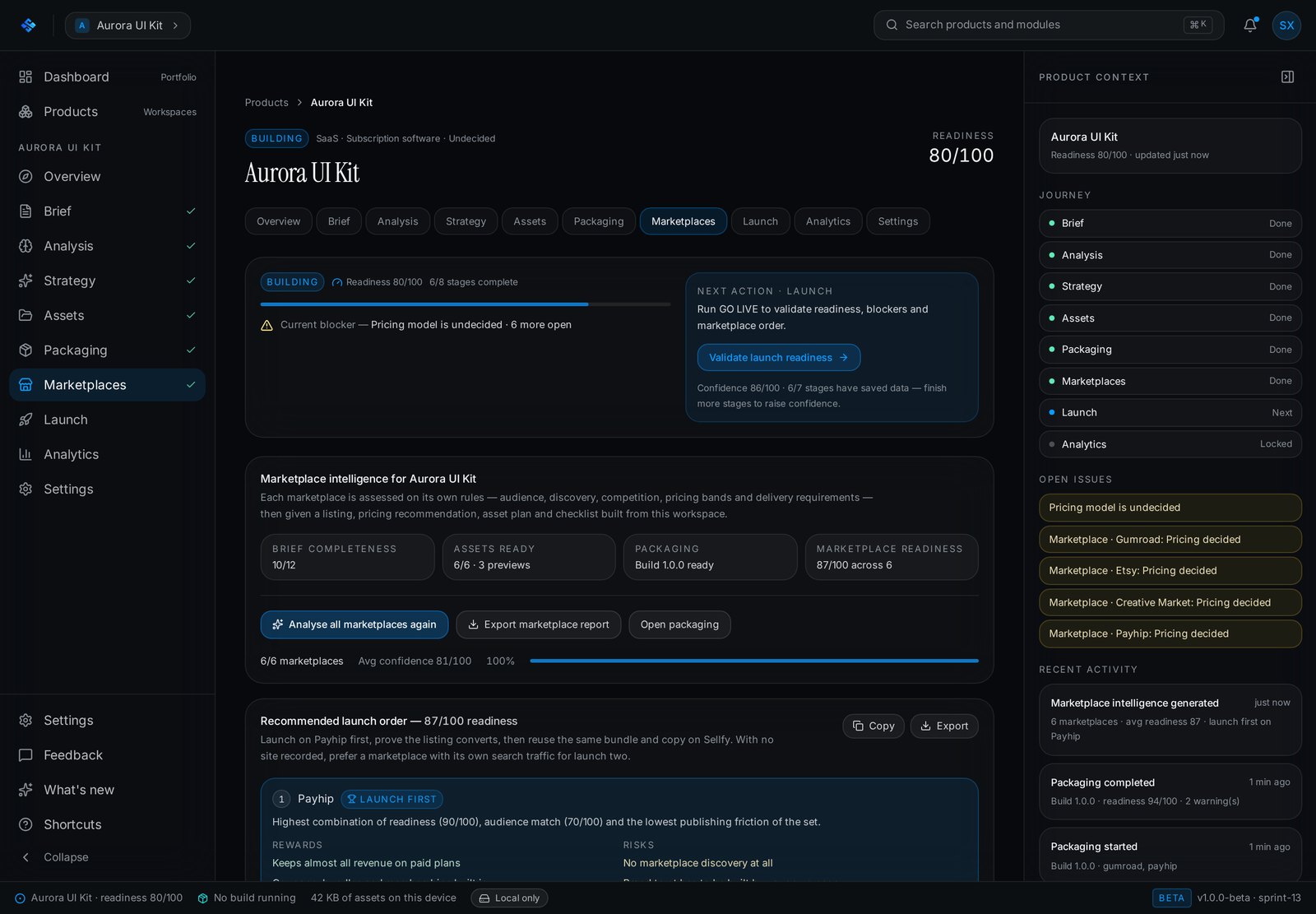Click the Analytics bar chart icon in sidebar

25,454
